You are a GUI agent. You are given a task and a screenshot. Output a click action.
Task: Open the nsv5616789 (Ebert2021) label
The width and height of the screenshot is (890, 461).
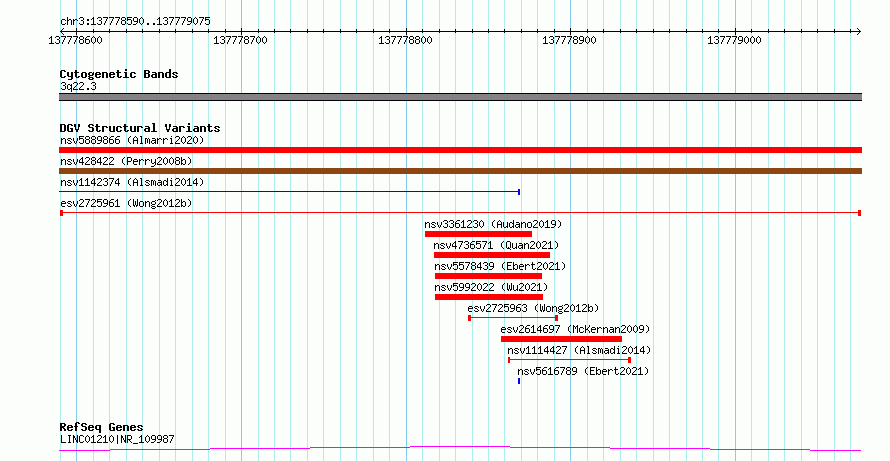(583, 371)
